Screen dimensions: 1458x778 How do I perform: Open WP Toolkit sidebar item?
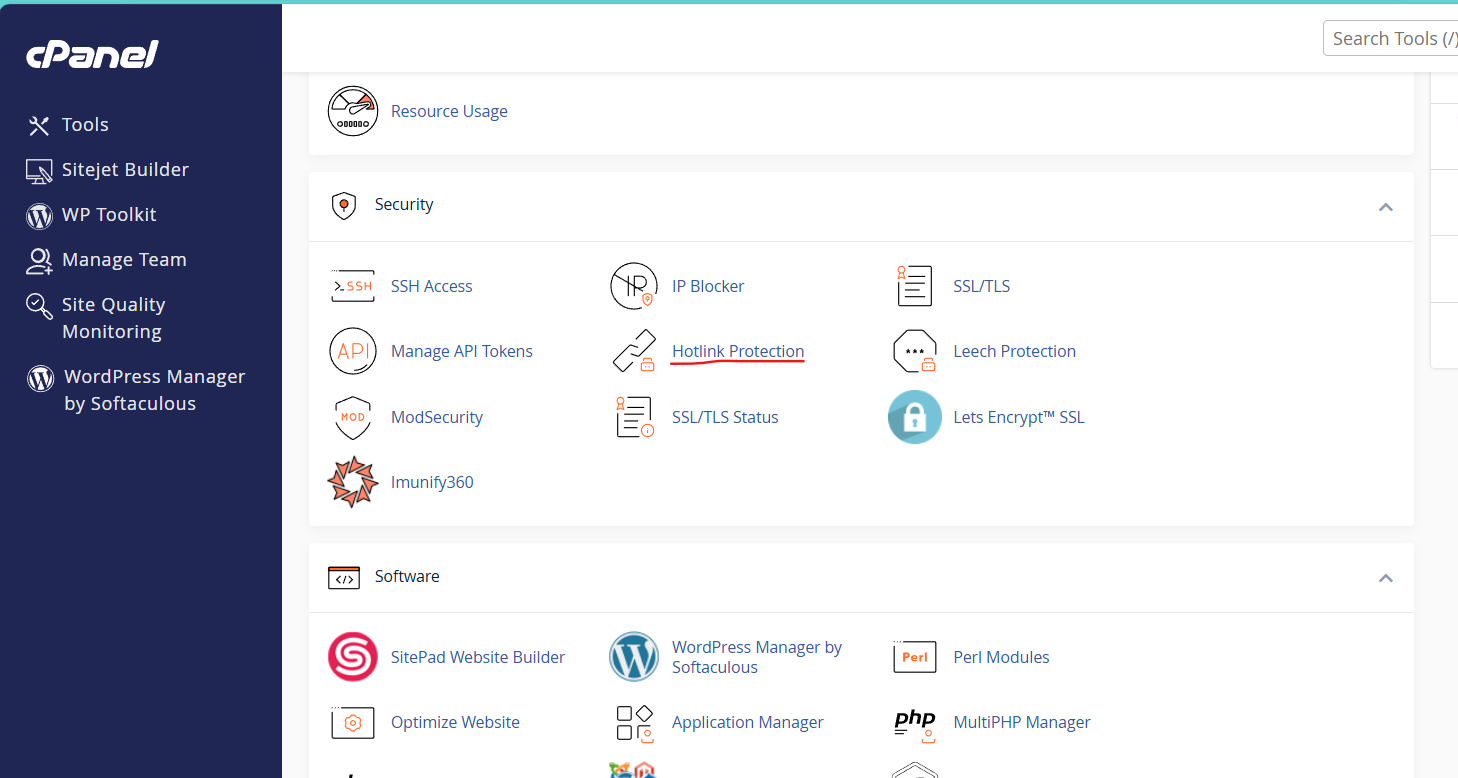click(109, 215)
